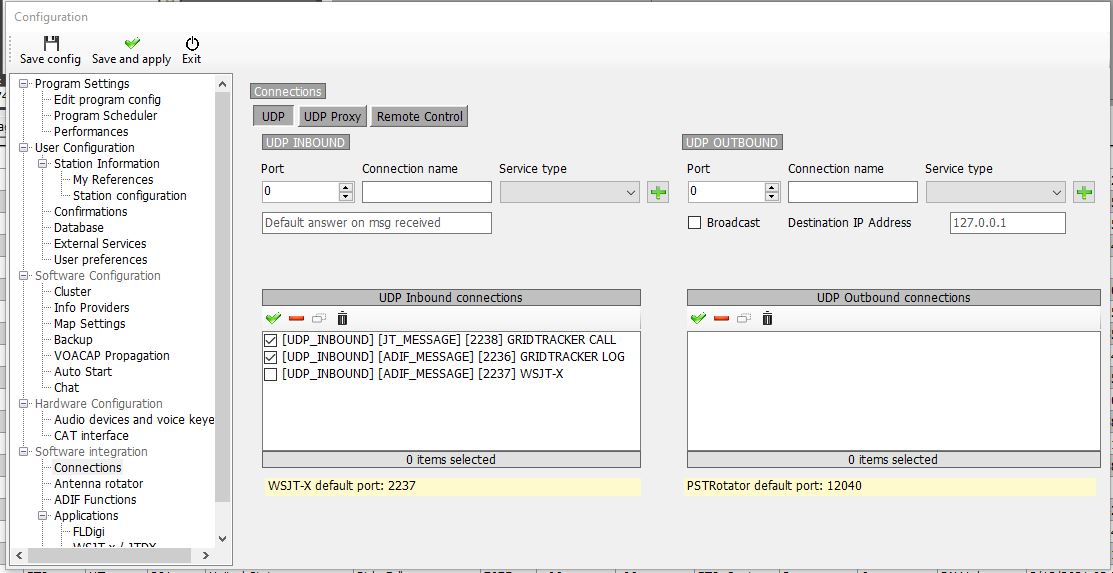Viewport: 1113px width, 573px height.
Task: Select Info Providers in tree
Action: tap(92, 308)
